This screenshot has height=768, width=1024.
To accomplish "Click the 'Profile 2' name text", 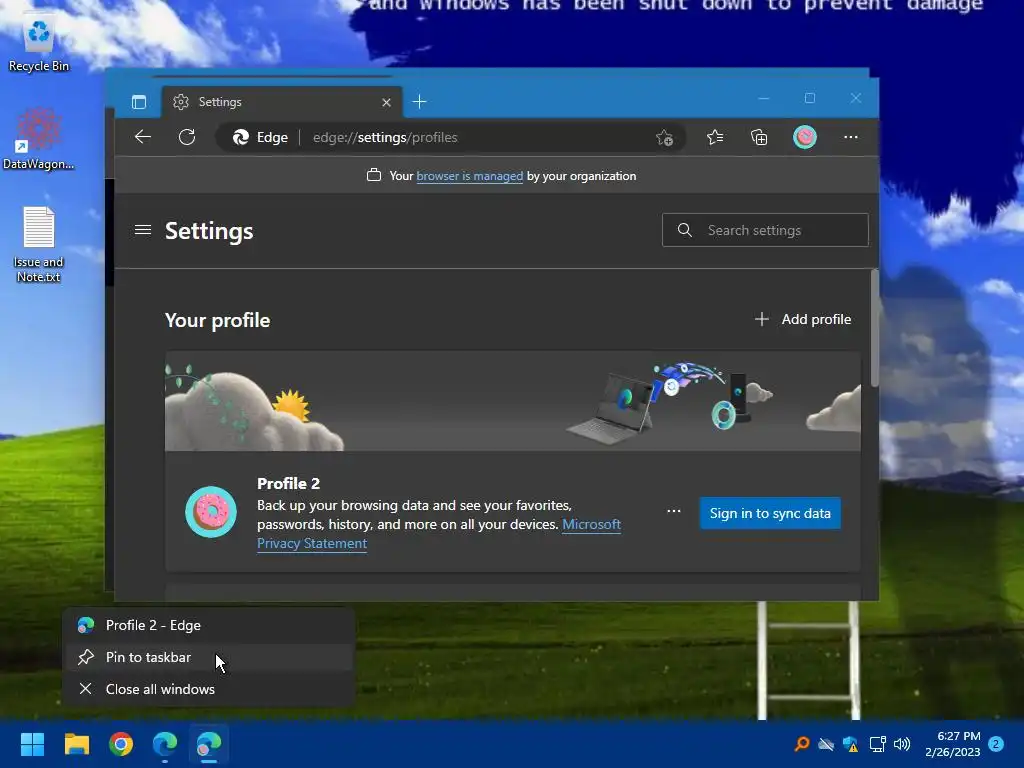I will point(289,483).
